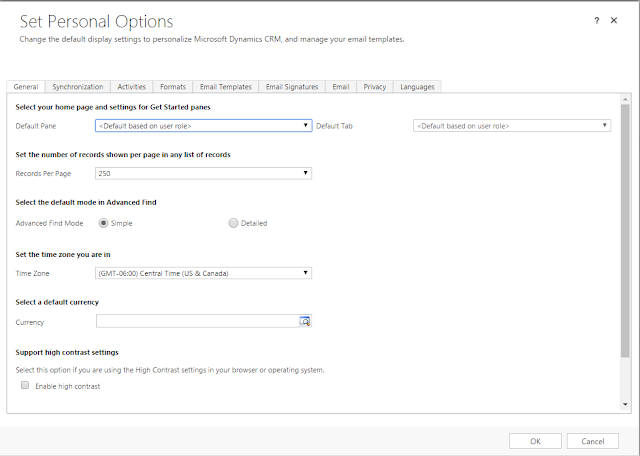The height and width of the screenshot is (456, 640).
Task: Open the Records Per Page dropdown
Action: [204, 174]
